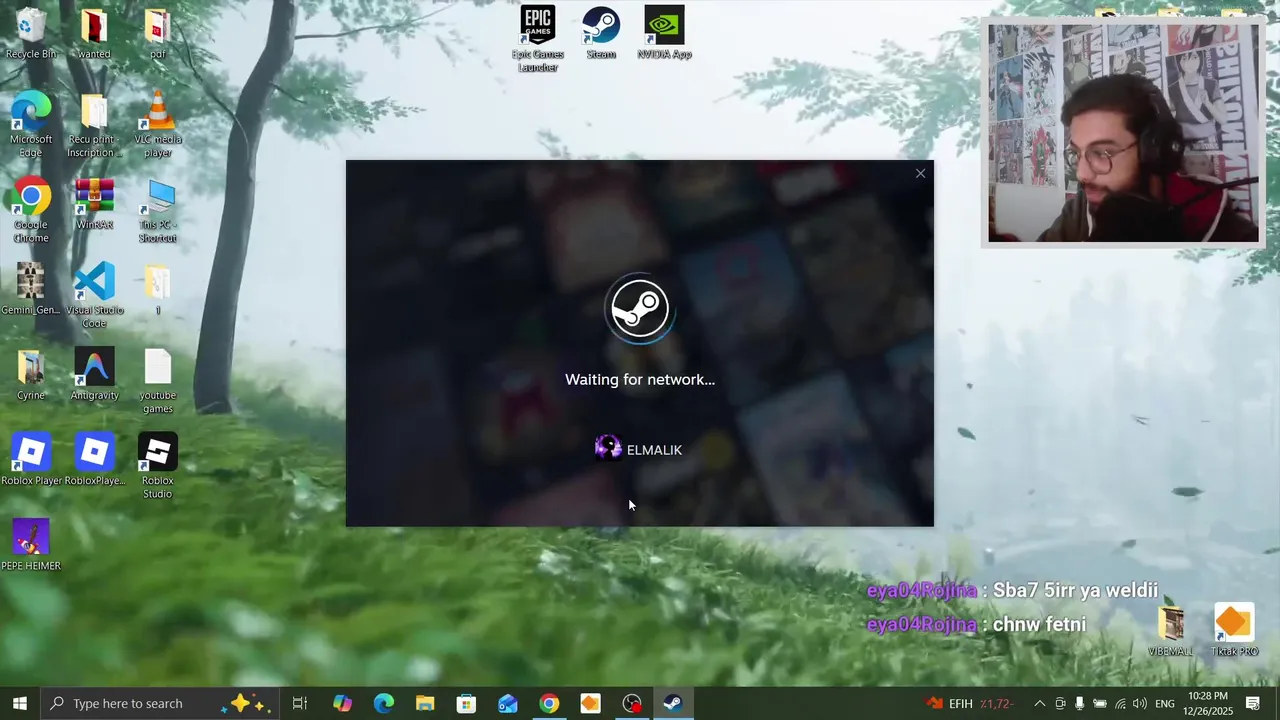The width and height of the screenshot is (1280, 720).
Task: Click the 'Waiting for network...' status text
Action: coord(640,380)
